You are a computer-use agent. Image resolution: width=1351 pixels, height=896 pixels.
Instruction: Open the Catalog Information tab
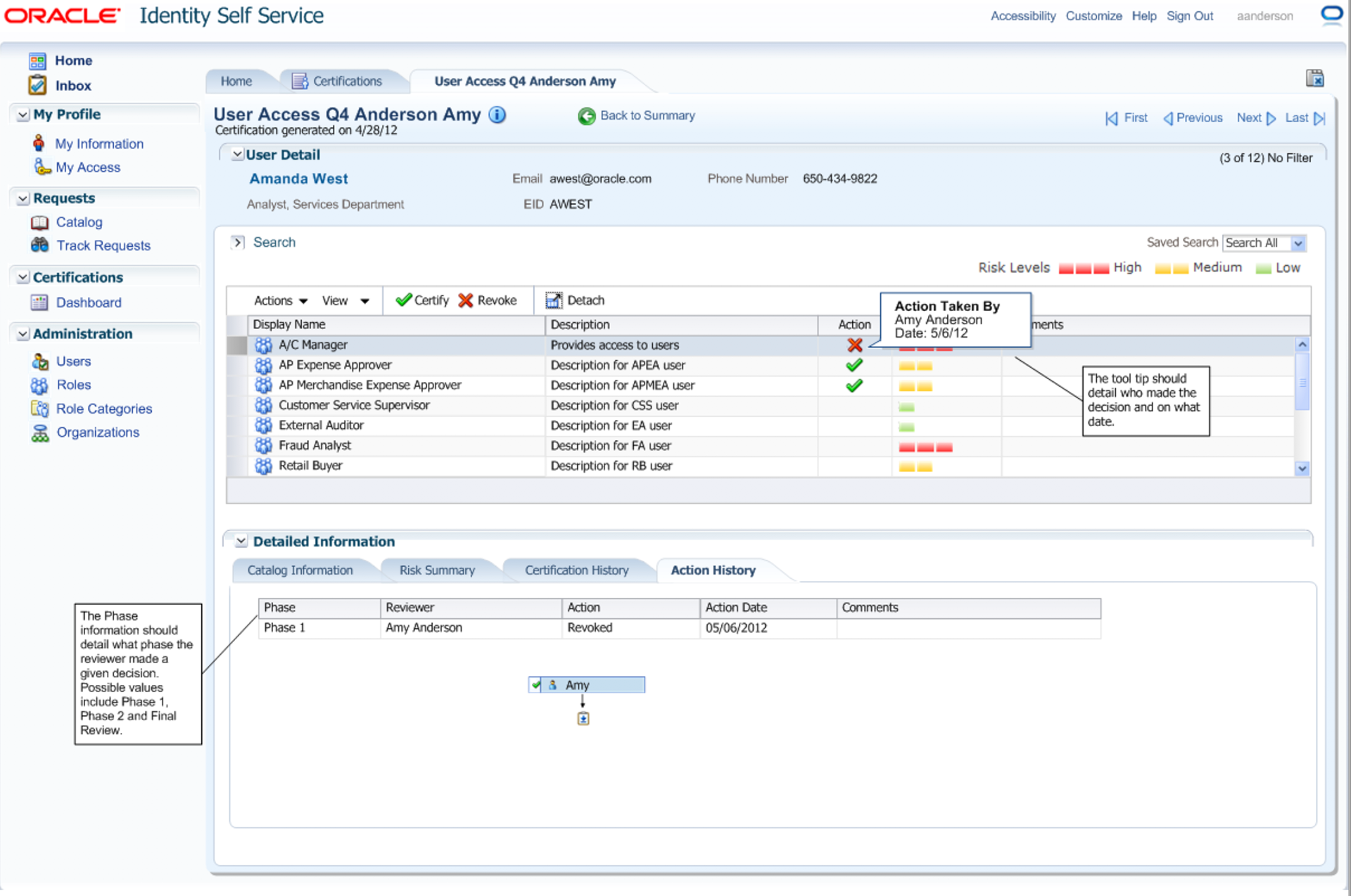[300, 570]
